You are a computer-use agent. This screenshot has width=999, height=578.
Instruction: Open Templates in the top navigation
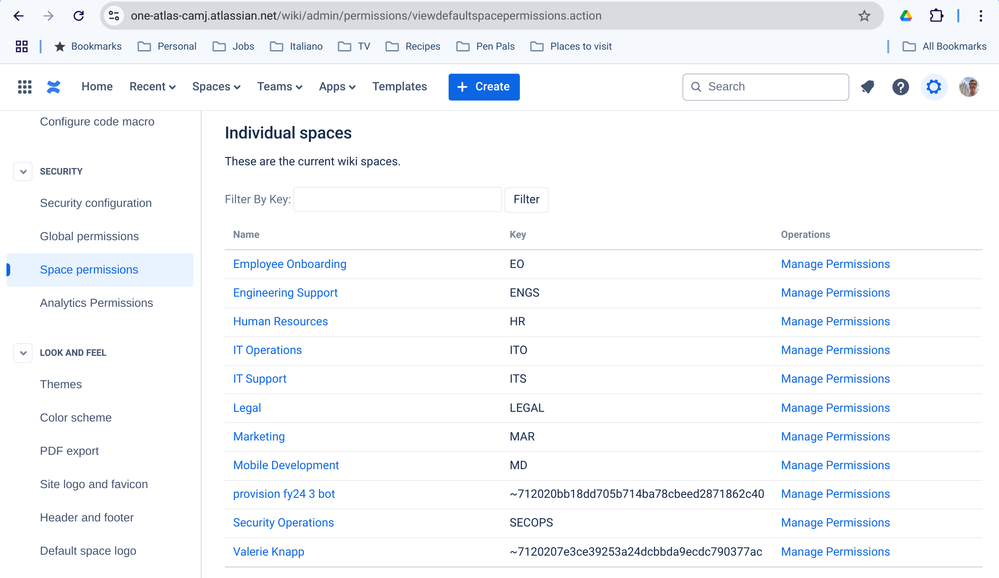tap(399, 87)
